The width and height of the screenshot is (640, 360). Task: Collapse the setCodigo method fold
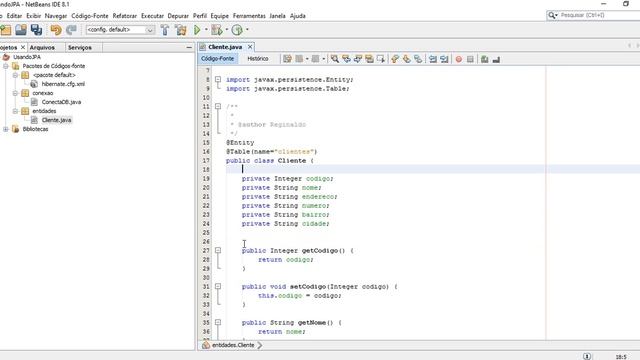[218, 286]
